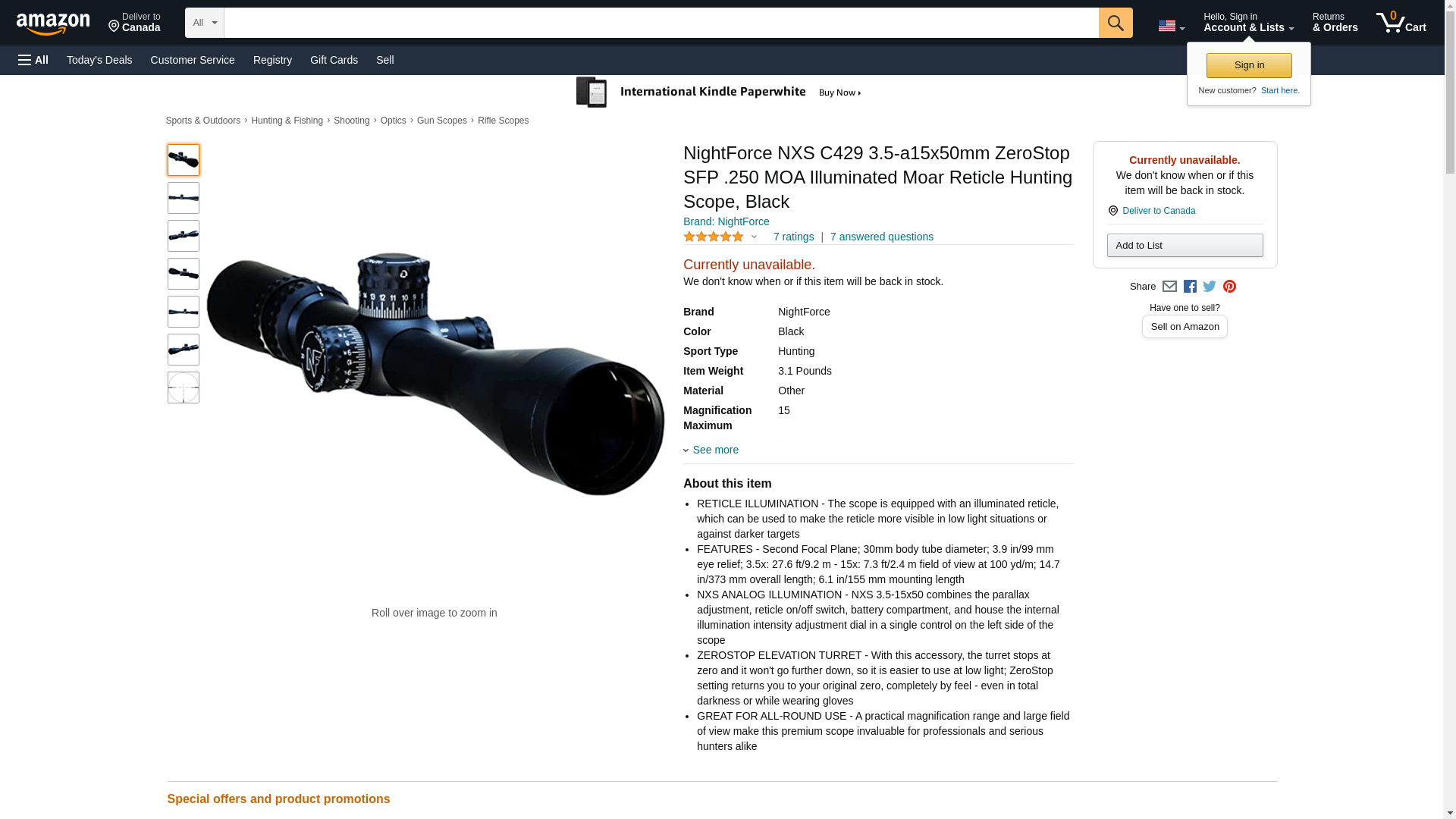Select the second scope thumbnail
This screenshot has width=1456, height=819.
point(184,198)
